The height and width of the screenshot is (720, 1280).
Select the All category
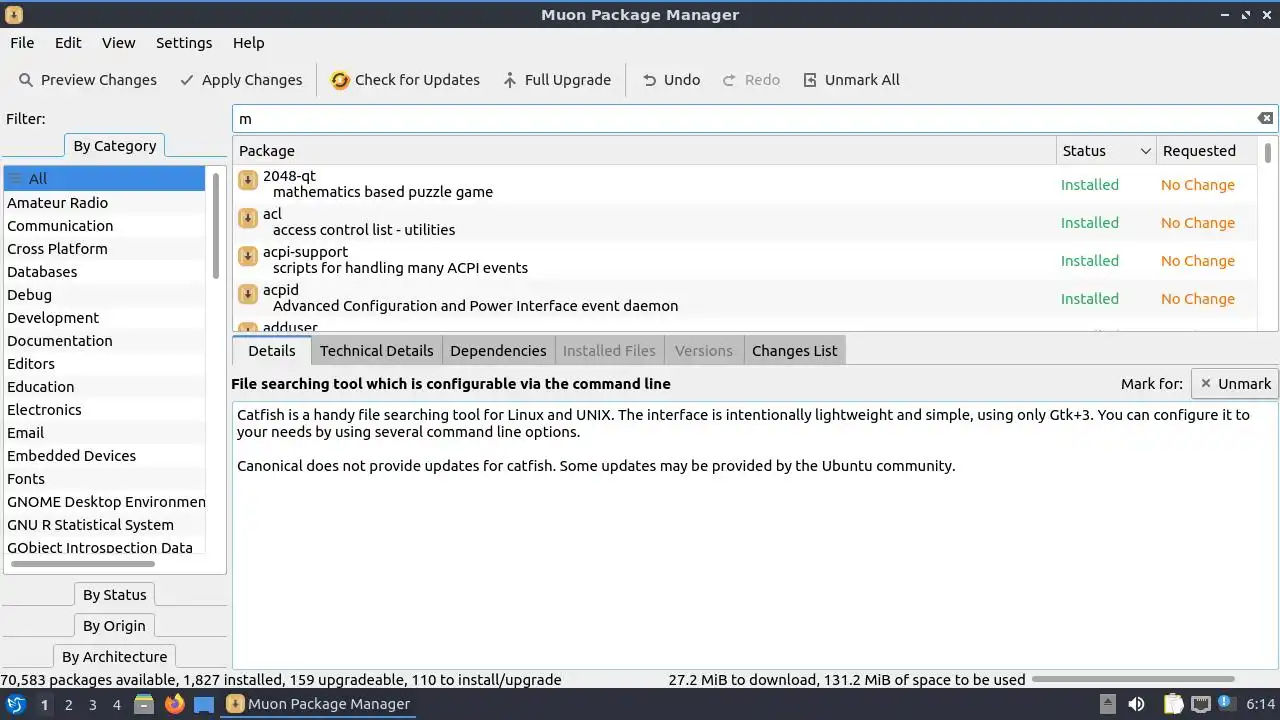[x=104, y=179]
